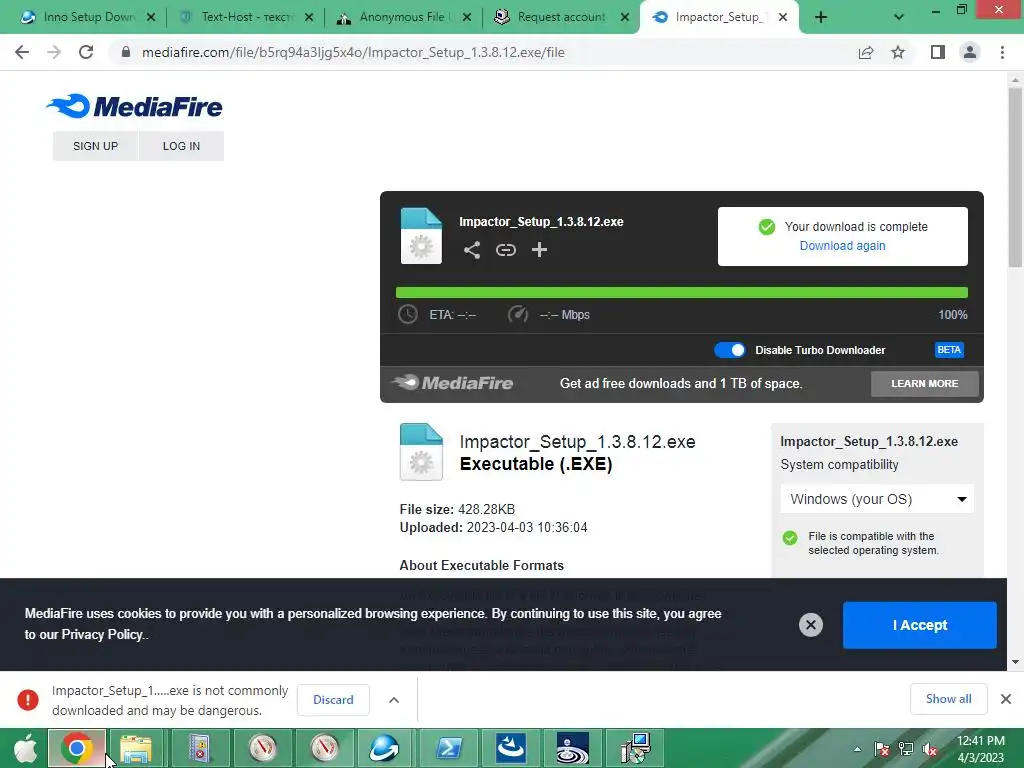This screenshot has width=1024, height=768.
Task: Click the Action Center flag icon
Action: coord(881,749)
